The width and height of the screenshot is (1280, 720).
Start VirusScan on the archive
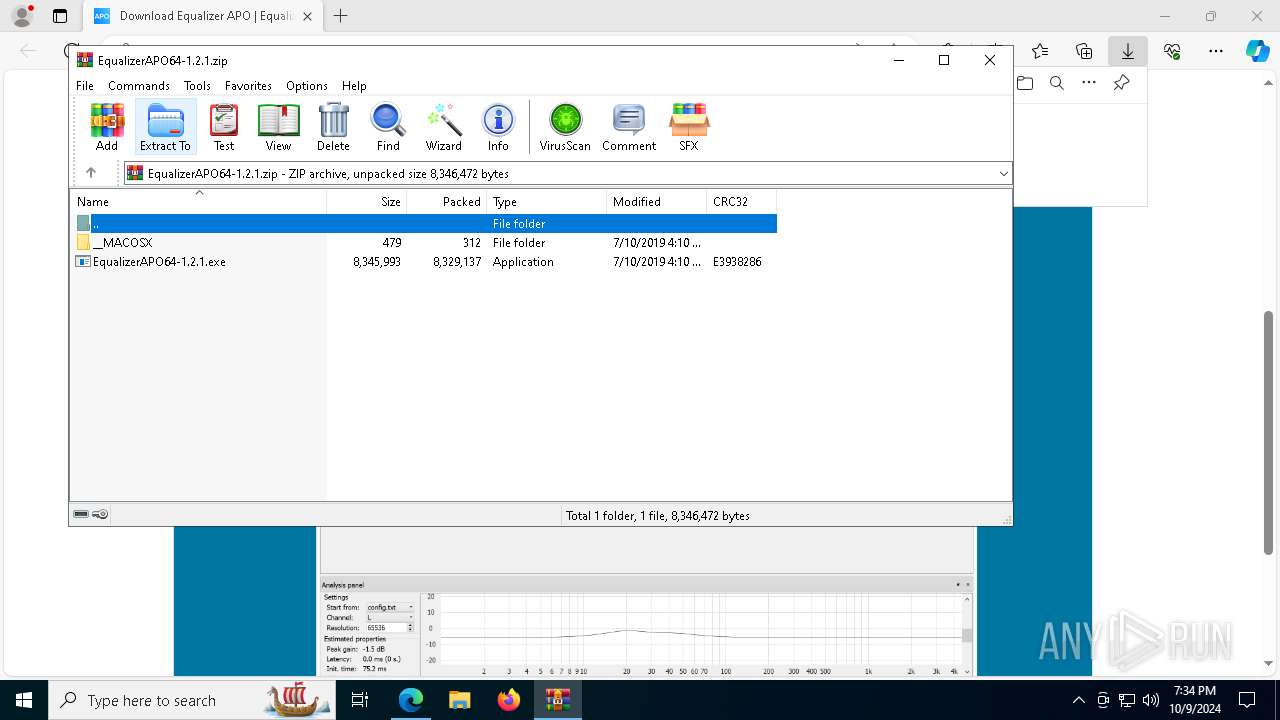565,127
